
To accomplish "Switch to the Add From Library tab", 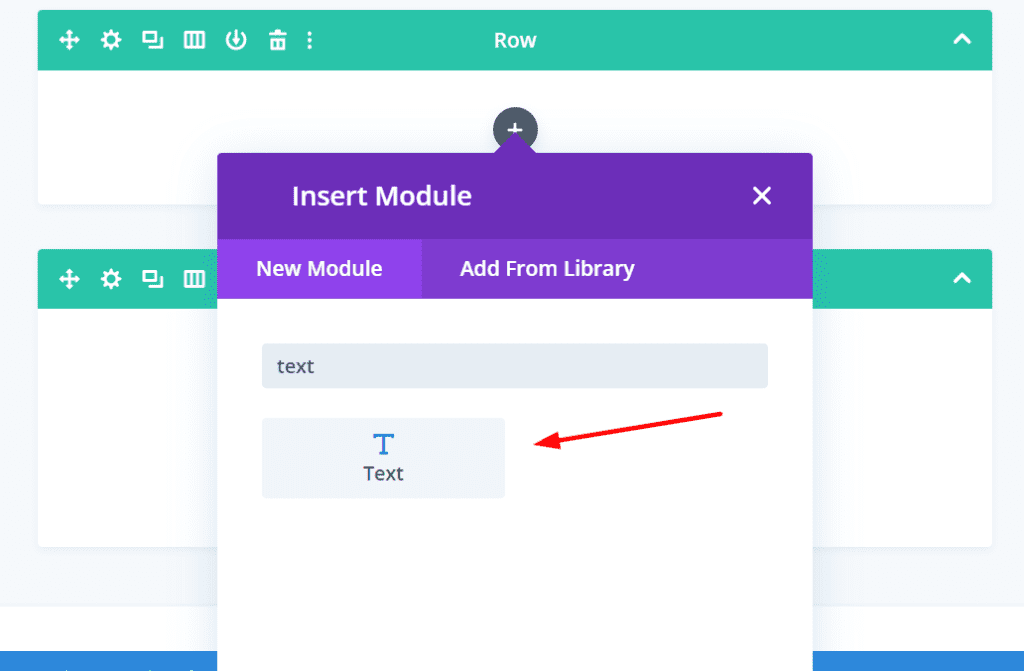I will [547, 269].
